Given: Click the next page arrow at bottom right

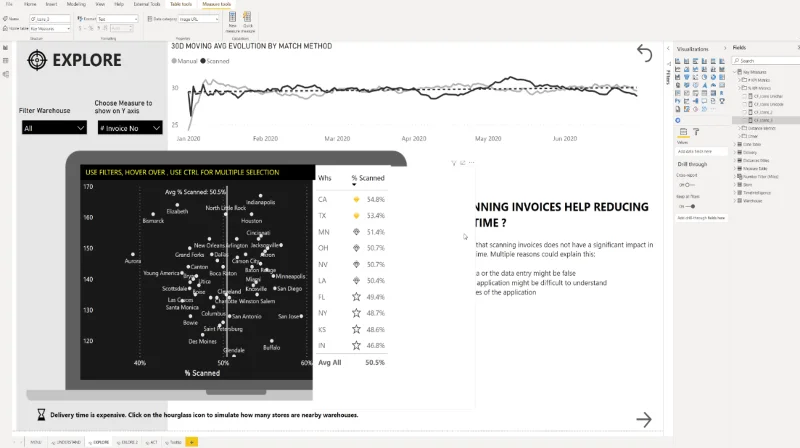Looking at the screenshot, I should pos(644,419).
